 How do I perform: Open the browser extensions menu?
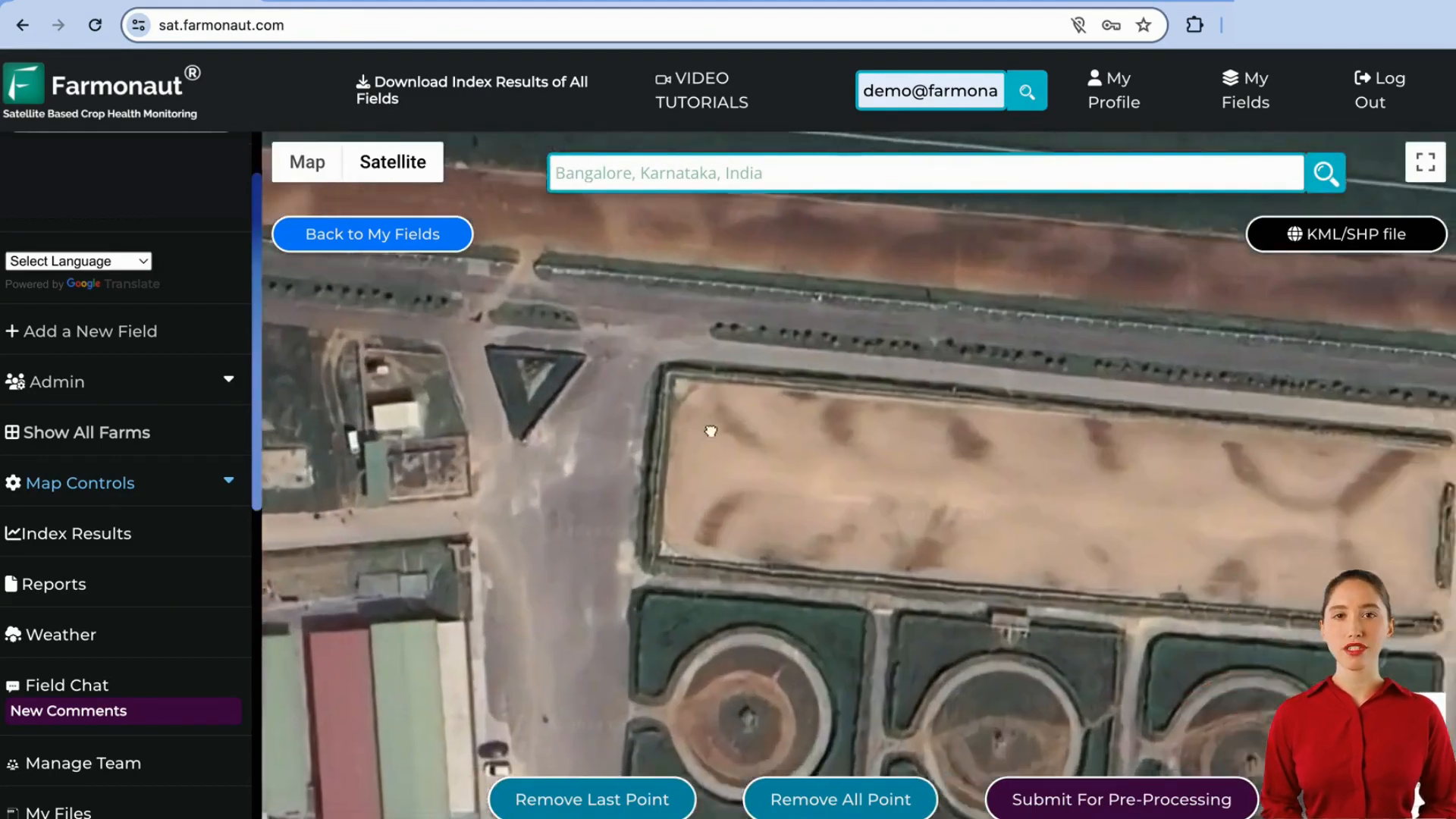tap(1194, 25)
